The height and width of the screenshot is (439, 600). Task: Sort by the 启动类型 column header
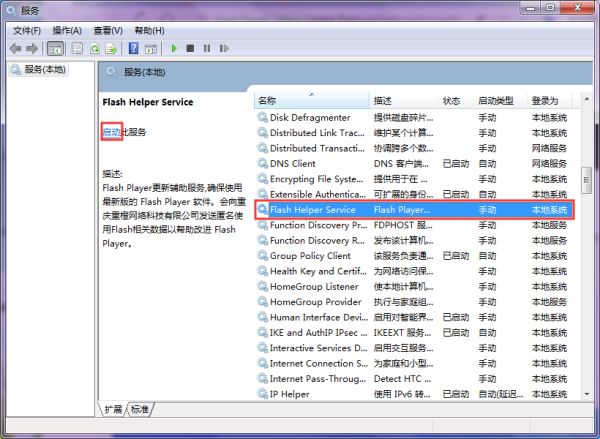click(501, 101)
